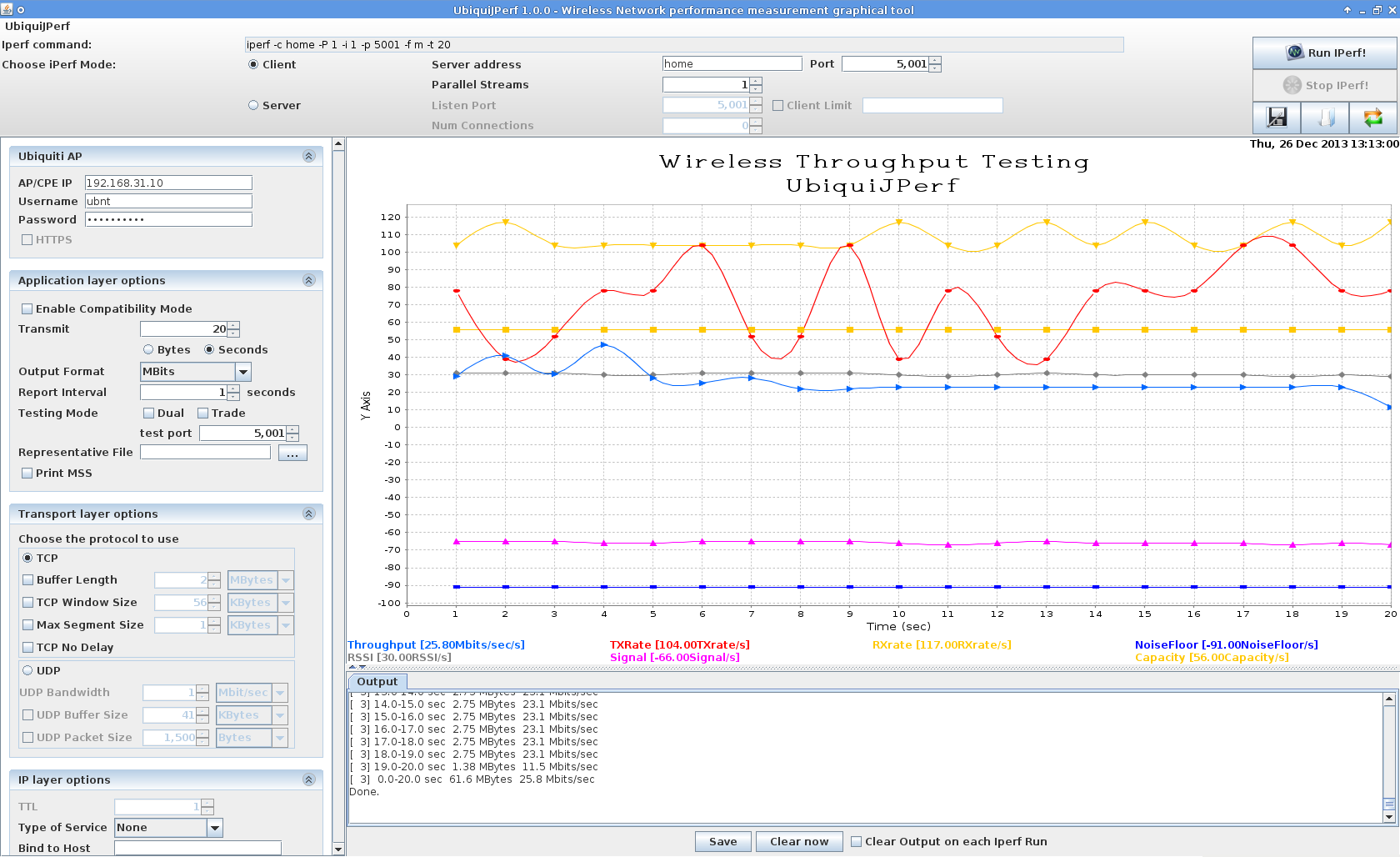Image resolution: width=1400 pixels, height=857 pixels.
Task: Increase the Port spinner value
Action: point(935,60)
